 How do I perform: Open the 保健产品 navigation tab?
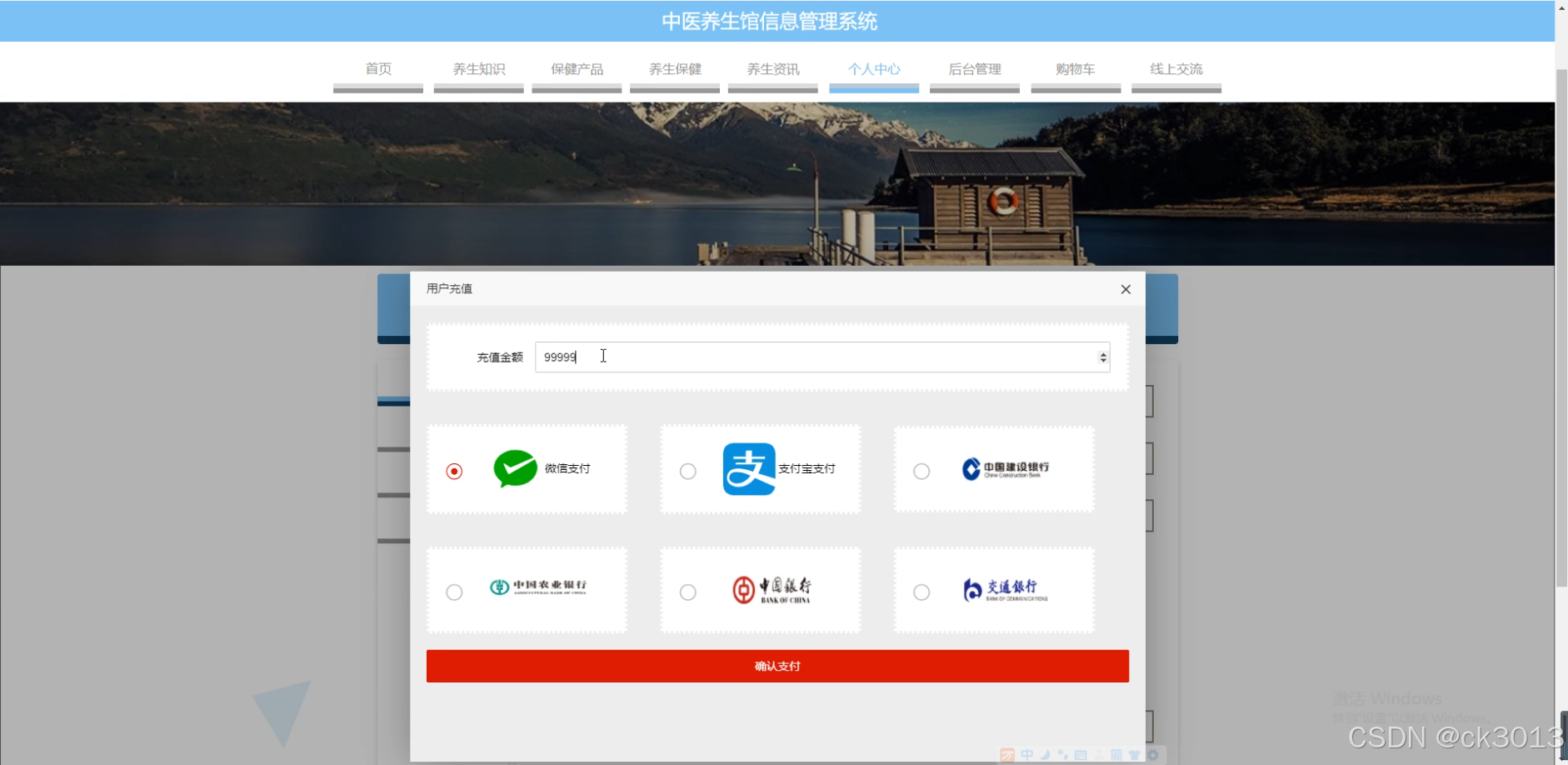[x=577, y=69]
